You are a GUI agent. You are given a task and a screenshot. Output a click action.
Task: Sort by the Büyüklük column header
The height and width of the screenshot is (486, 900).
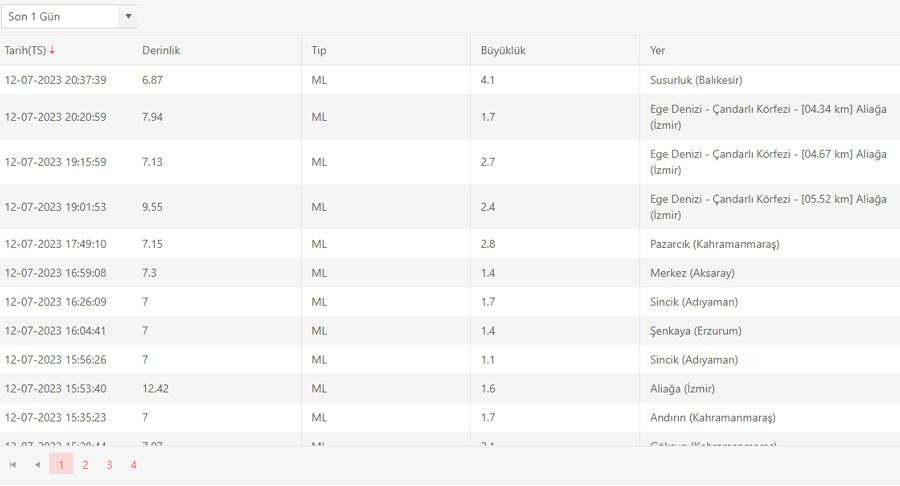503,51
